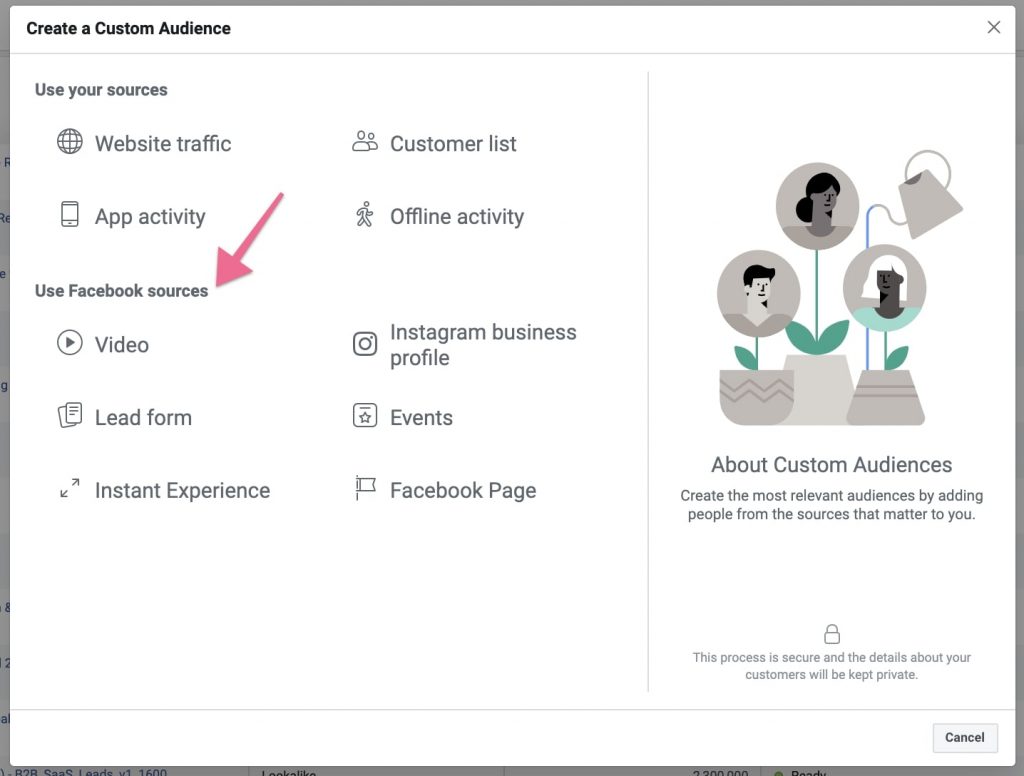Pick the Facebook Page text option
Viewport: 1024px width, 776px height.
tap(463, 491)
